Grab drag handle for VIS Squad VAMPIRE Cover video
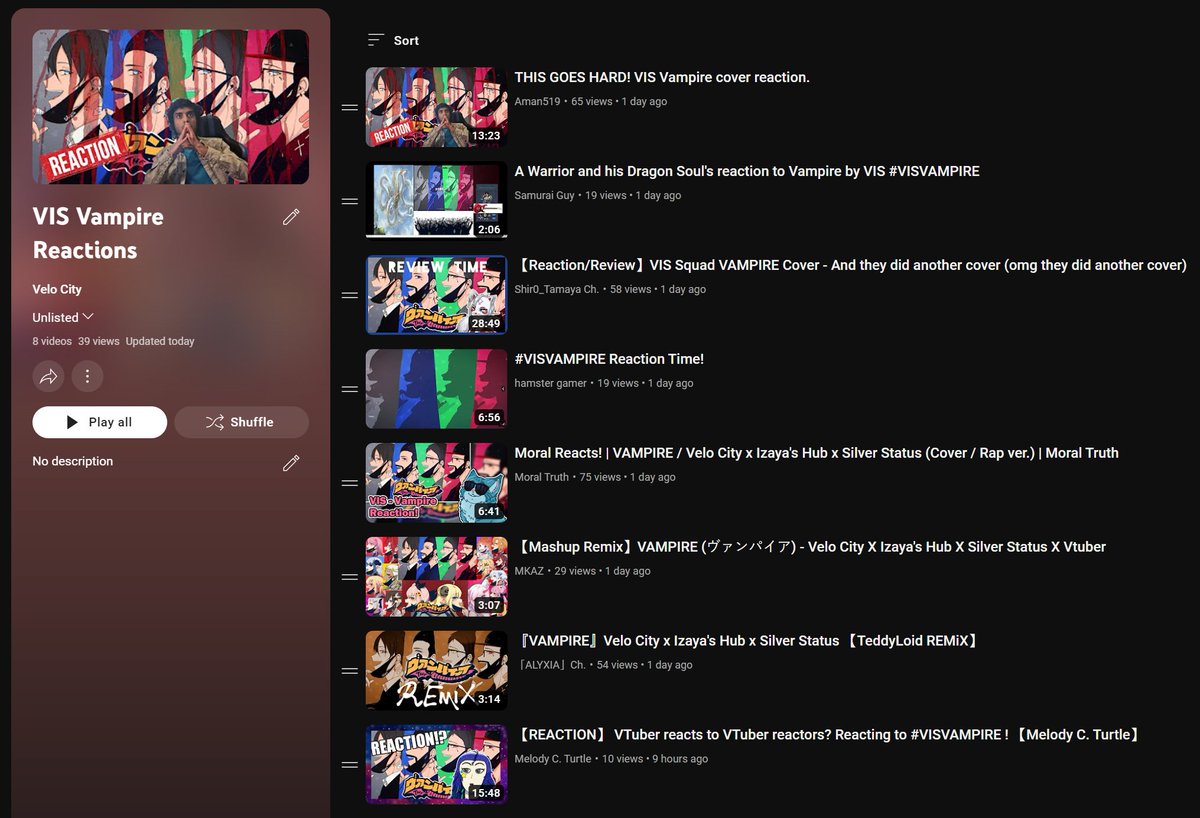The height and width of the screenshot is (818, 1200). (350, 295)
